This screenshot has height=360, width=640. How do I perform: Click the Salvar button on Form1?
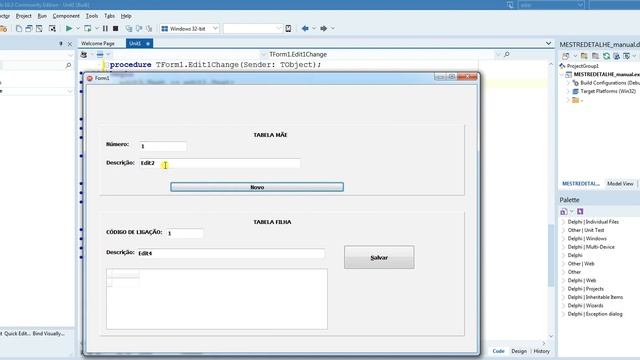379,257
